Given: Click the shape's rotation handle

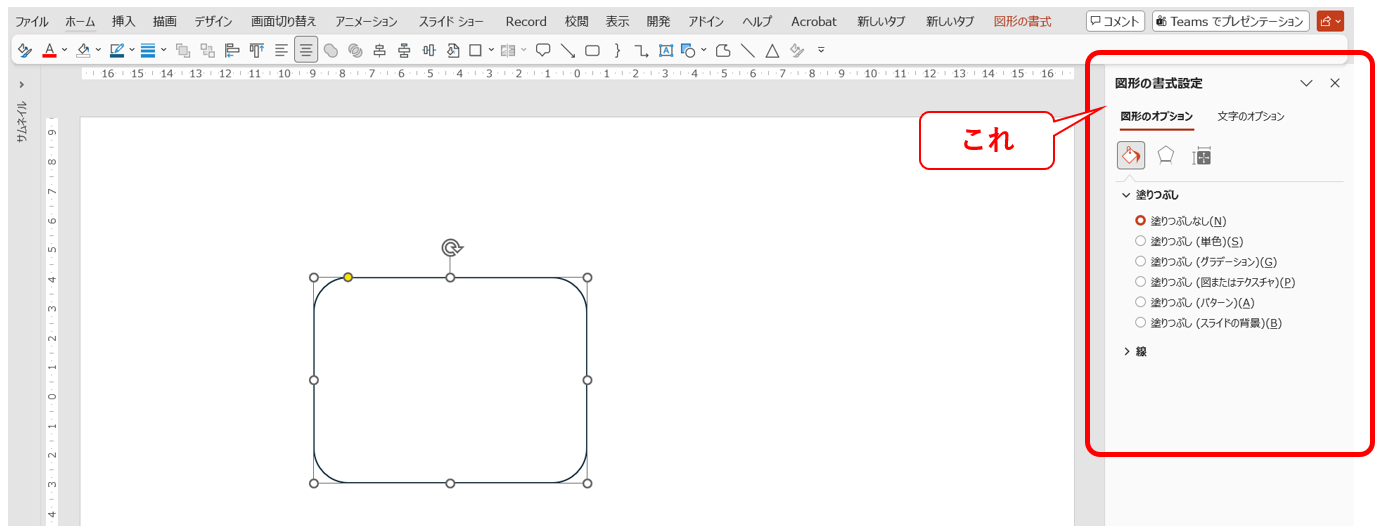Looking at the screenshot, I should (x=452, y=248).
